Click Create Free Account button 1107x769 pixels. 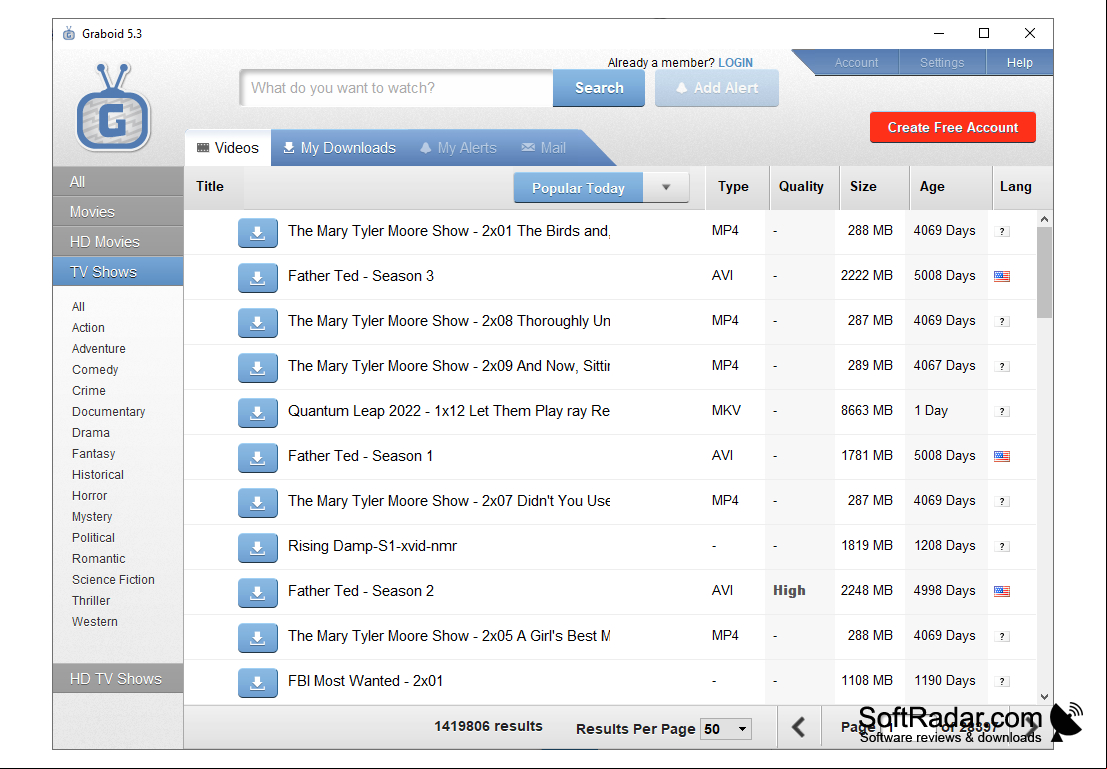click(952, 127)
